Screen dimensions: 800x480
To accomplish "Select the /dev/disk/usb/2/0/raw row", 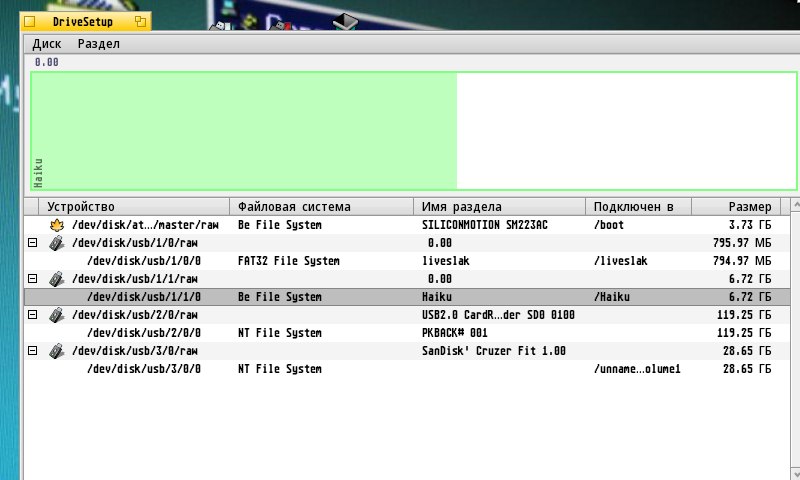I will click(x=407, y=315).
